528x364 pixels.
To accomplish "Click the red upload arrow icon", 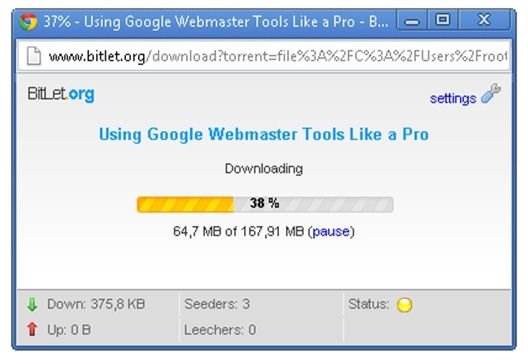I will (x=32, y=329).
